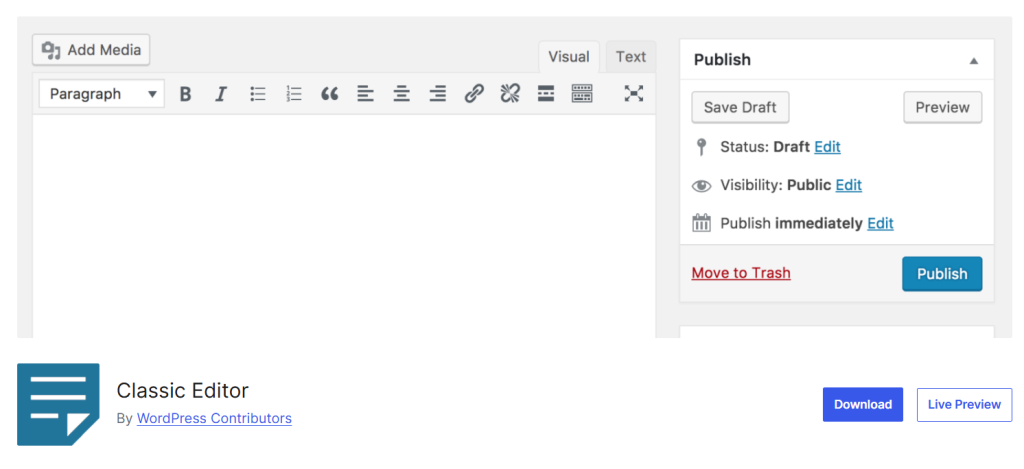Viewport: 1024px width, 469px height.
Task: Insert a numbered list
Action: click(x=294, y=94)
